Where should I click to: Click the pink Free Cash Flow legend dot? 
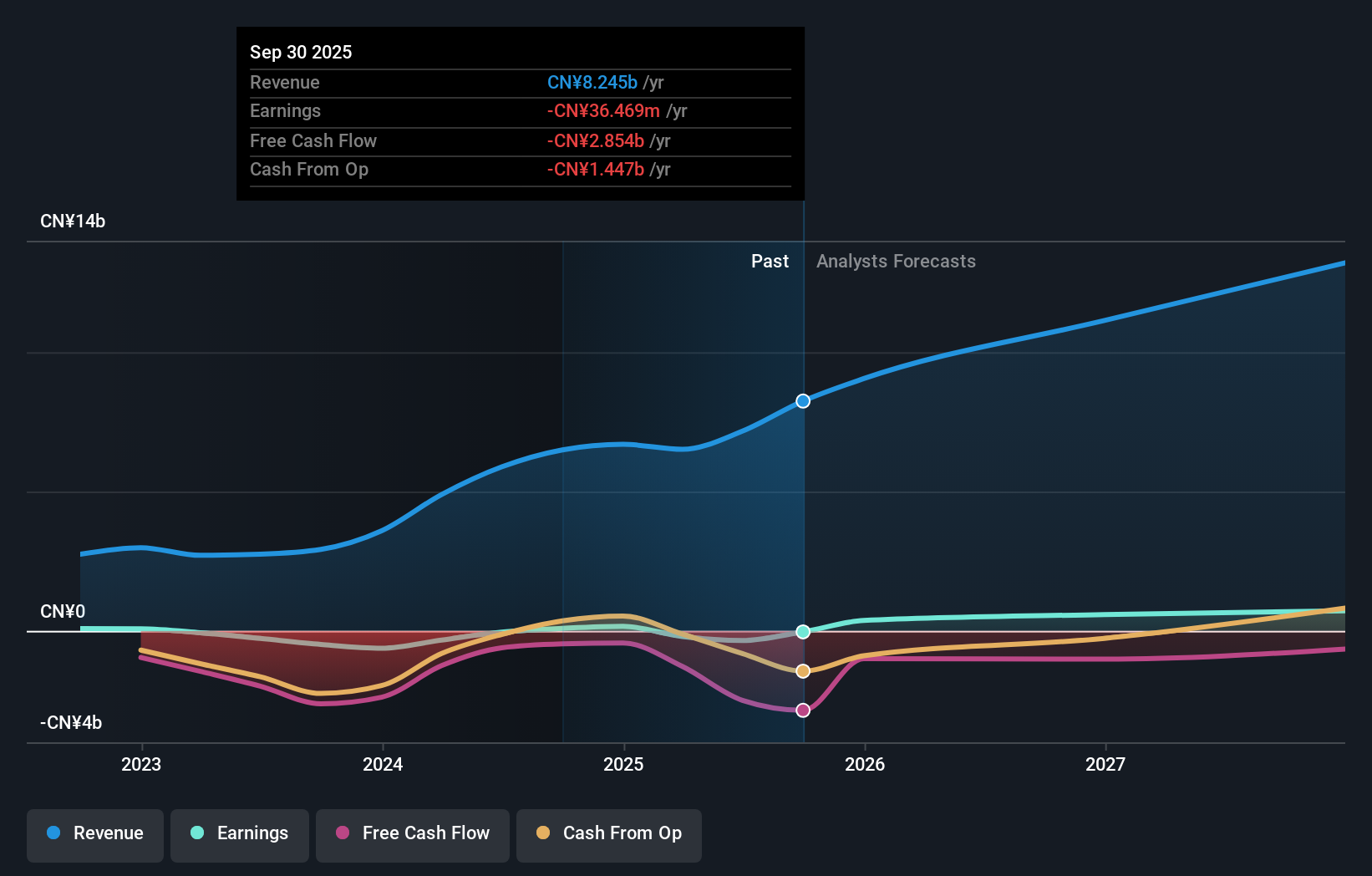coord(342,833)
